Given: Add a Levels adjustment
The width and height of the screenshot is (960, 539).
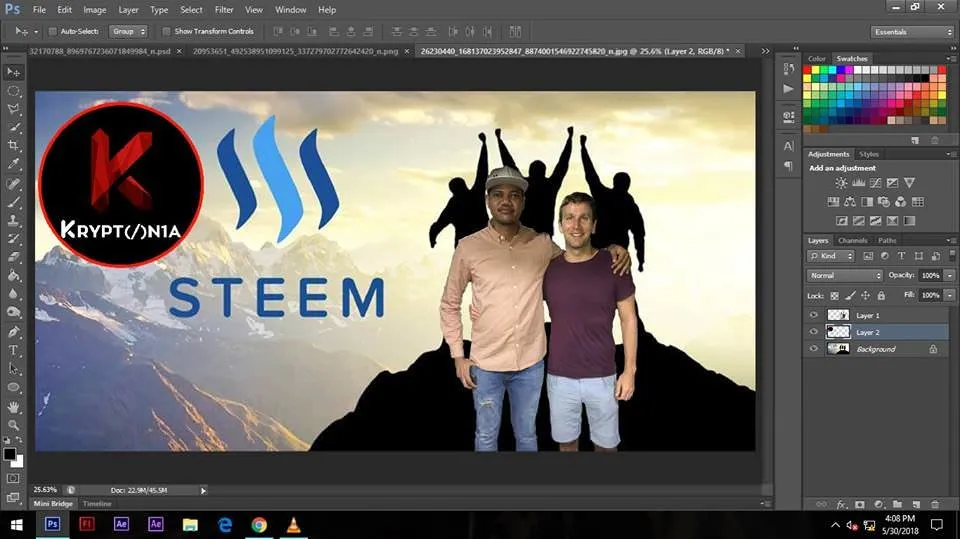Looking at the screenshot, I should 858,183.
